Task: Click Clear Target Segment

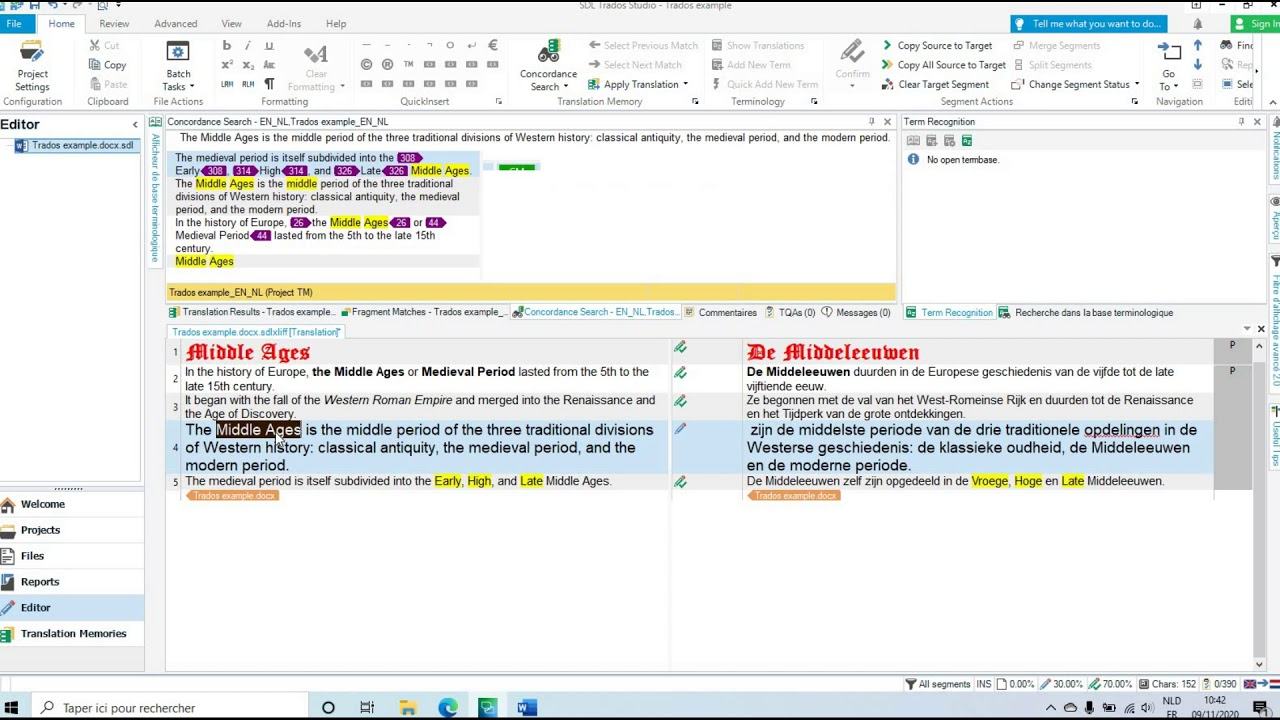Action: [x=934, y=84]
